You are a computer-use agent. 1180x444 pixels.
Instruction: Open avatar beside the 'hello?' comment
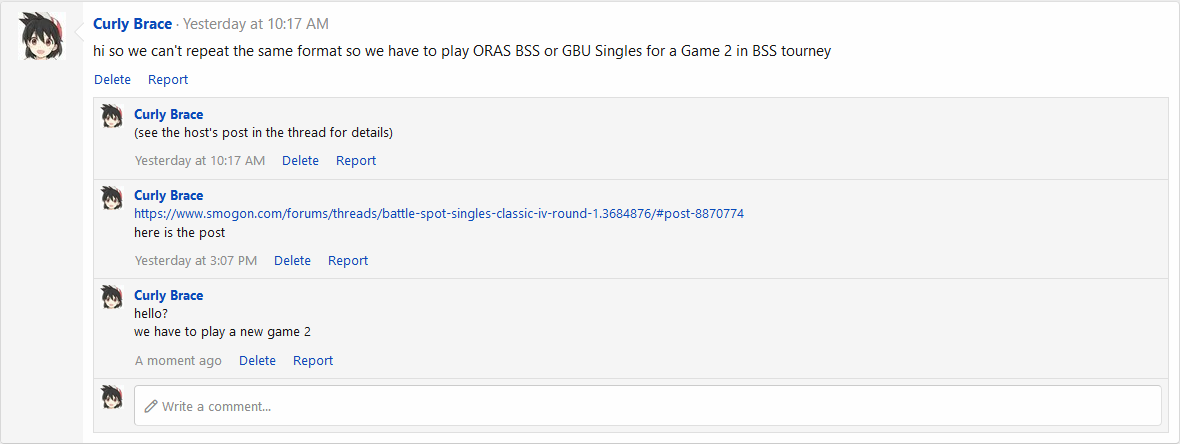(x=112, y=297)
